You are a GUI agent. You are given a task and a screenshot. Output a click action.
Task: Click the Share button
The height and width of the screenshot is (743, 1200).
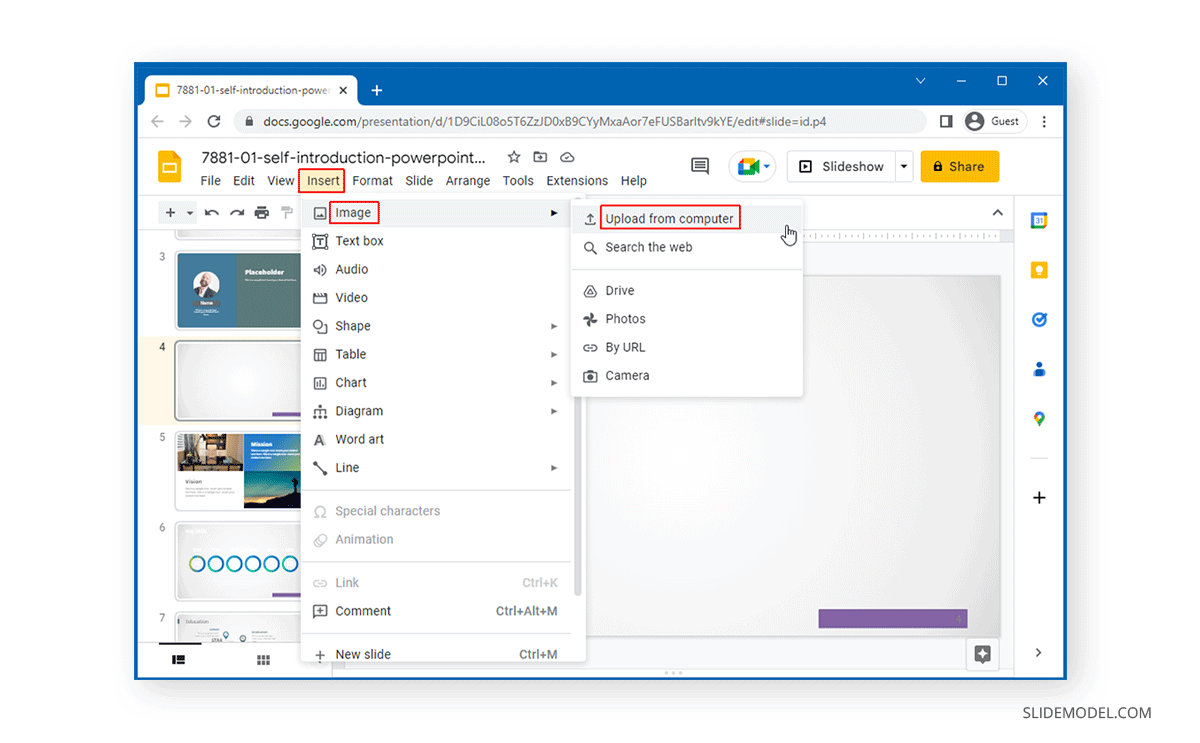[959, 166]
